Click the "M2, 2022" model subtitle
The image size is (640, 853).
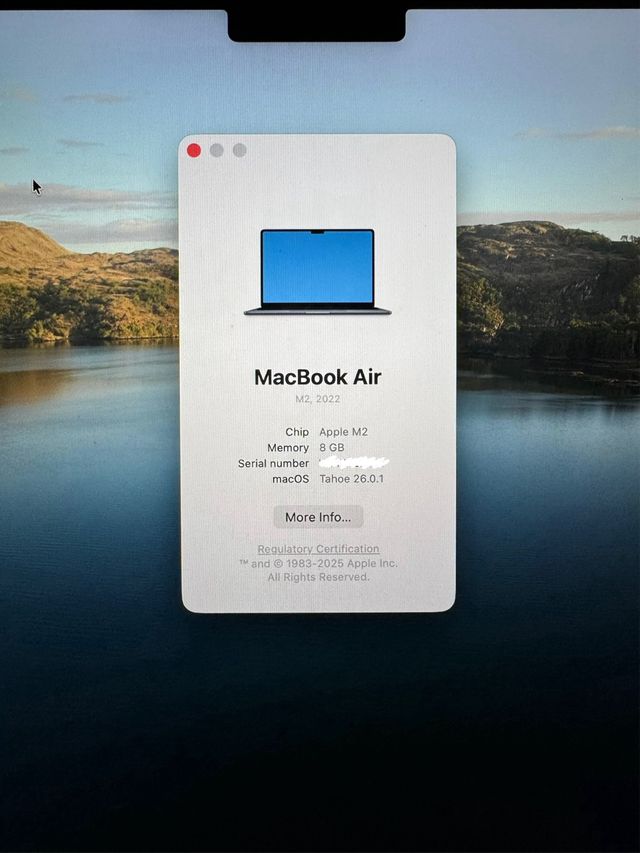tap(318, 399)
